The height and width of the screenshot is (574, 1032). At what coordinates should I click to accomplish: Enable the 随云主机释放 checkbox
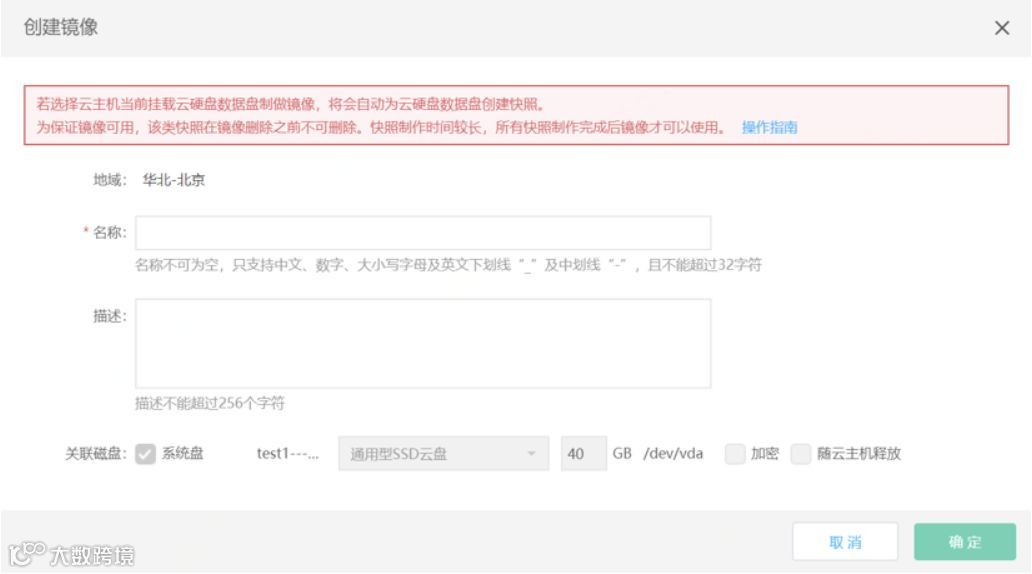pyautogui.click(x=800, y=454)
